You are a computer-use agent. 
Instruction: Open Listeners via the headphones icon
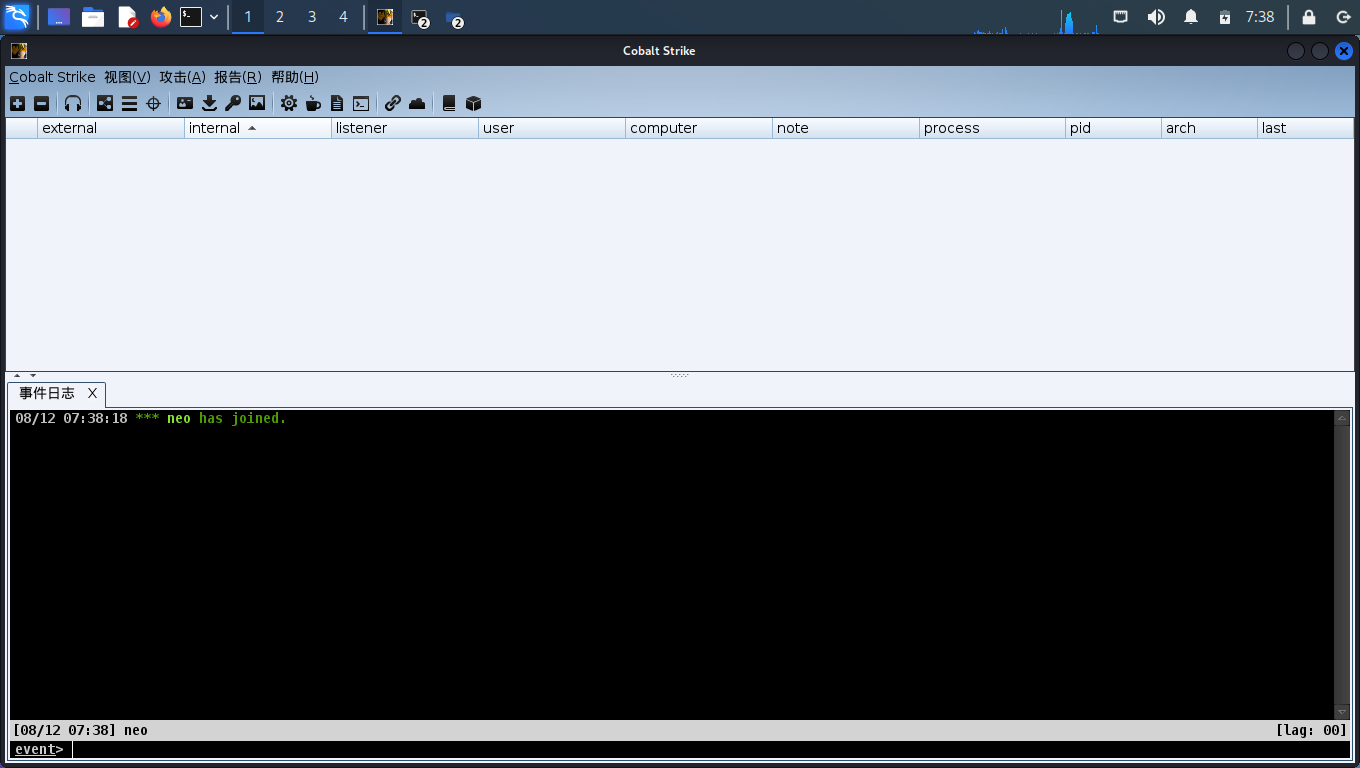73,103
